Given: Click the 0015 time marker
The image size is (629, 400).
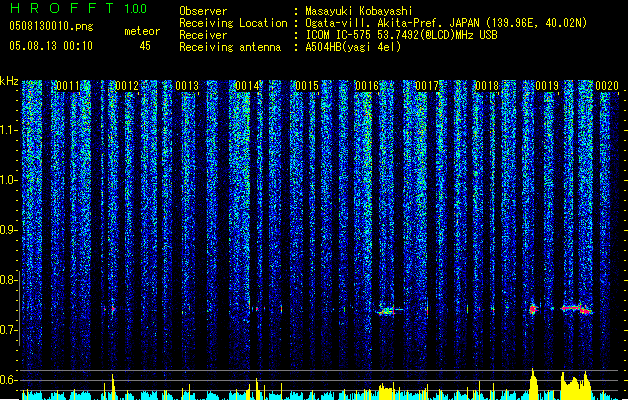Looking at the screenshot, I should pos(307,86).
